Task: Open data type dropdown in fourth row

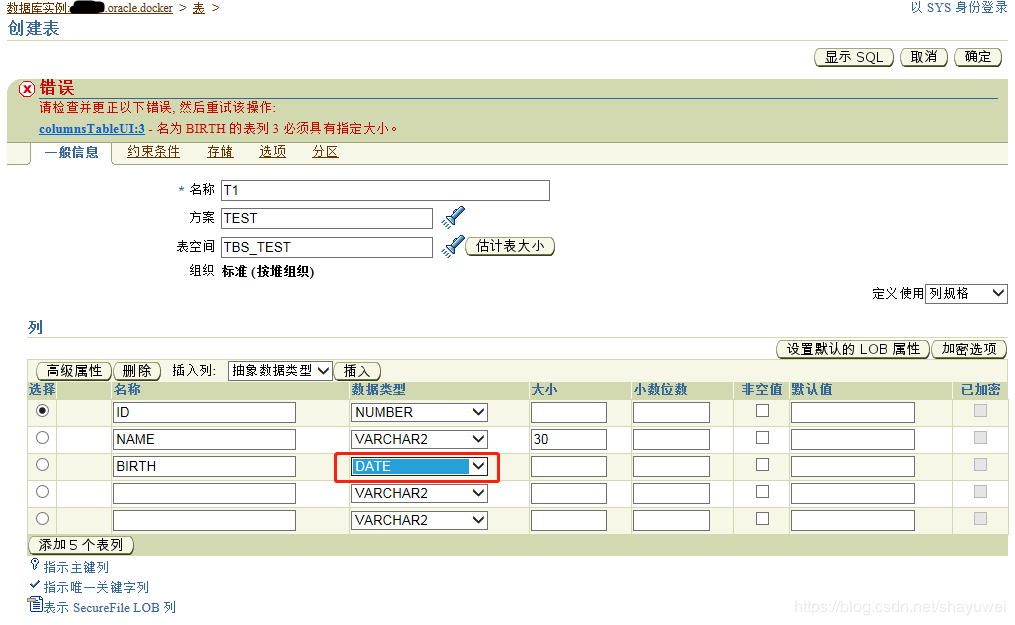Action: pyautogui.click(x=419, y=494)
